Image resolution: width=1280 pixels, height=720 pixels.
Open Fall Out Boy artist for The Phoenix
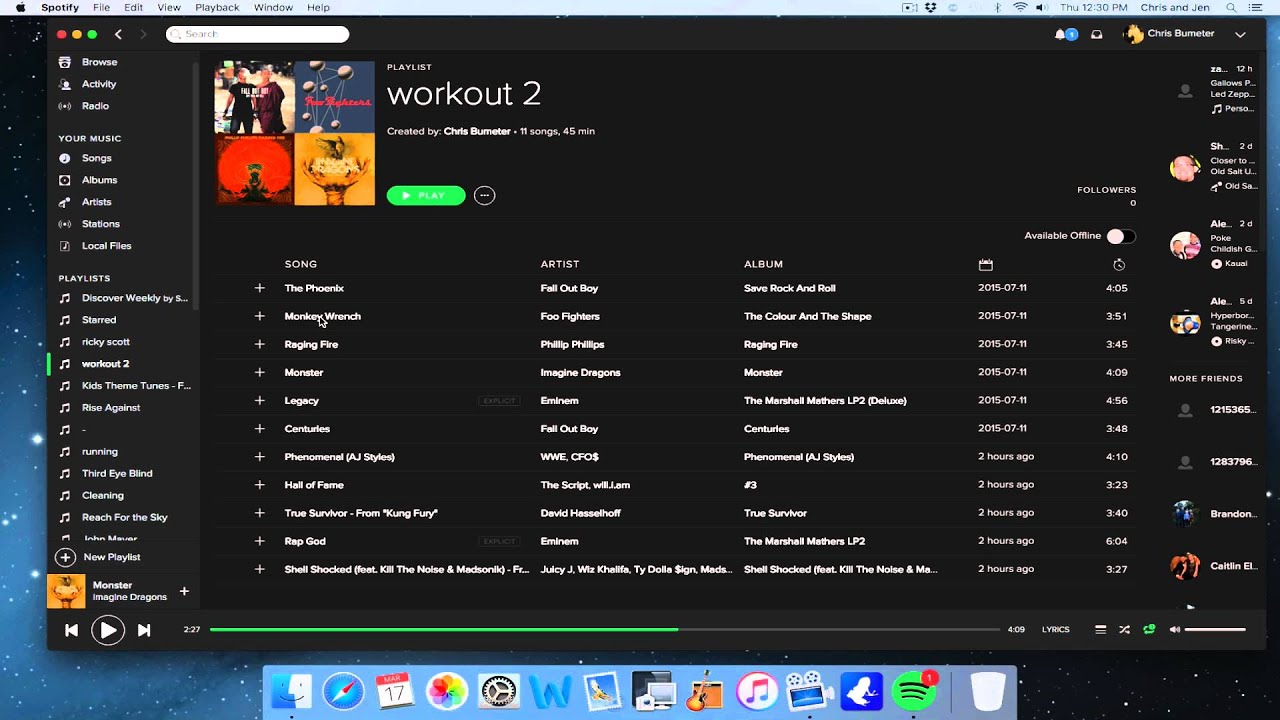pos(569,288)
